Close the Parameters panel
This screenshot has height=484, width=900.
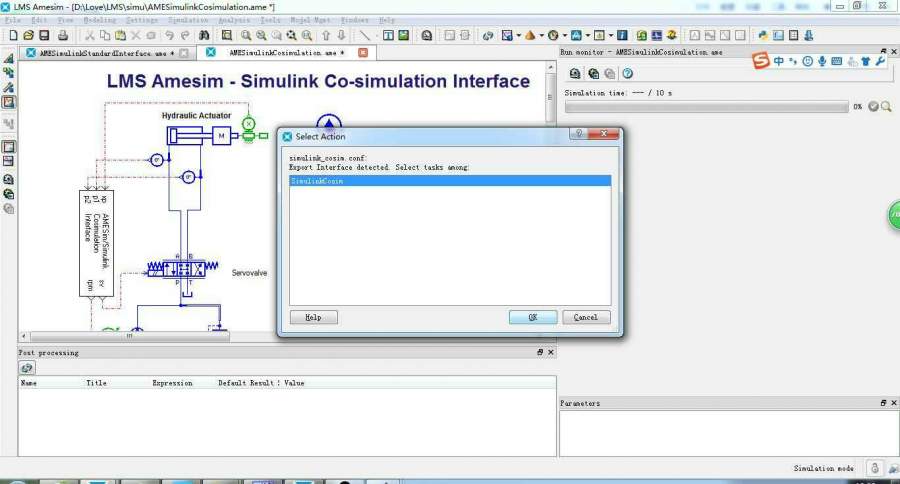coord(894,403)
